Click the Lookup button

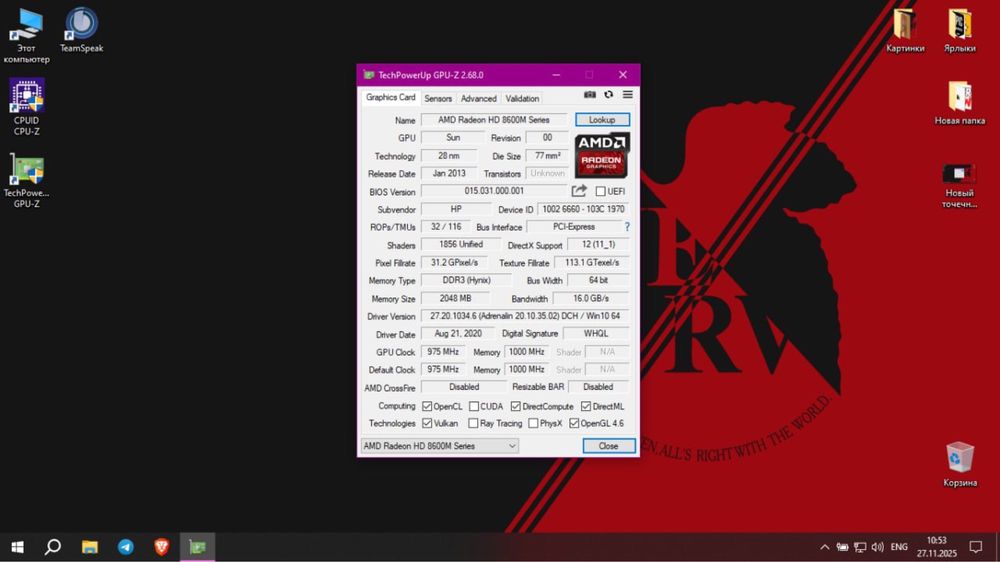click(602, 120)
